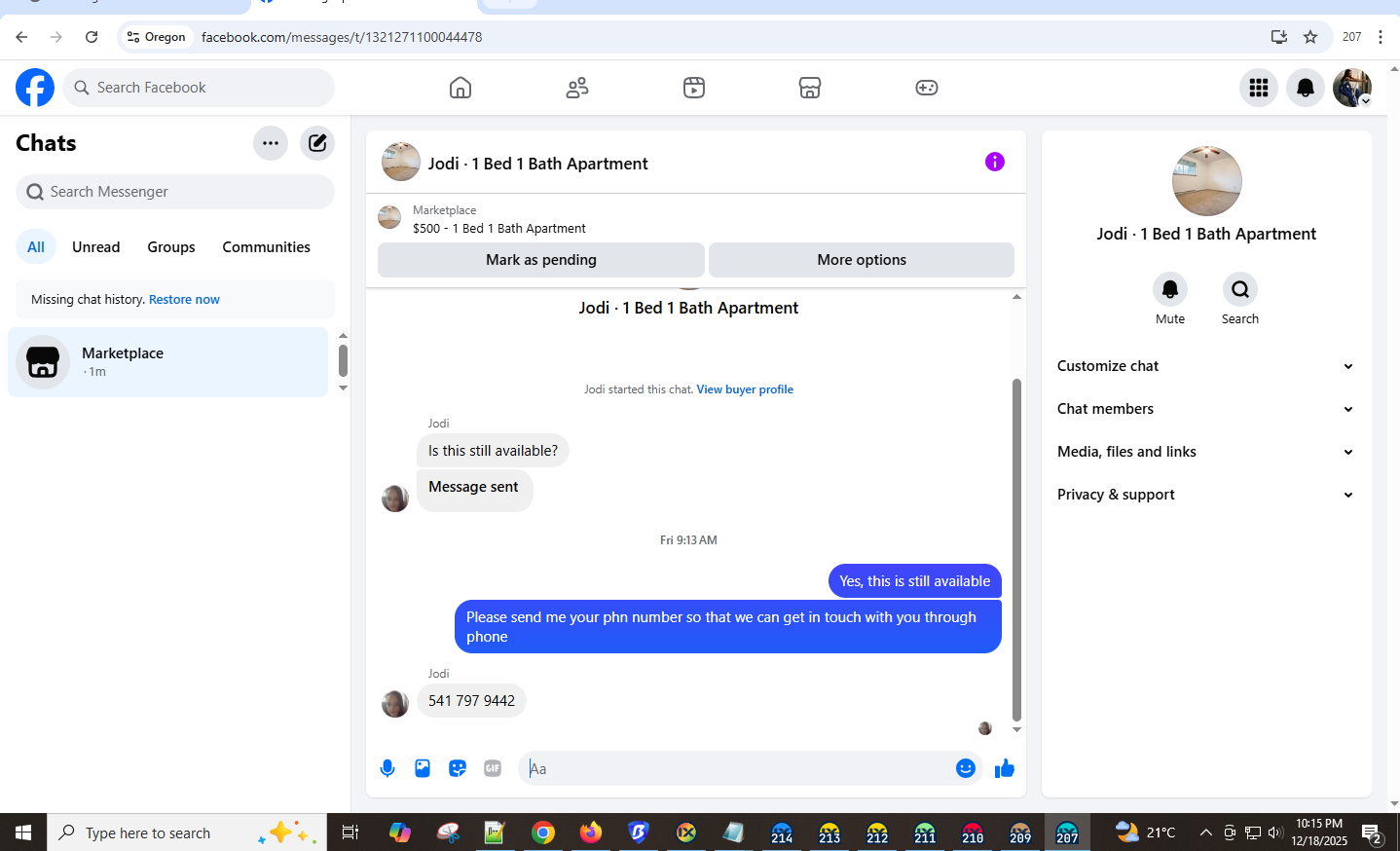The height and width of the screenshot is (851, 1400).
Task: Click the conversation scrollbar down arrow
Action: click(x=1016, y=729)
